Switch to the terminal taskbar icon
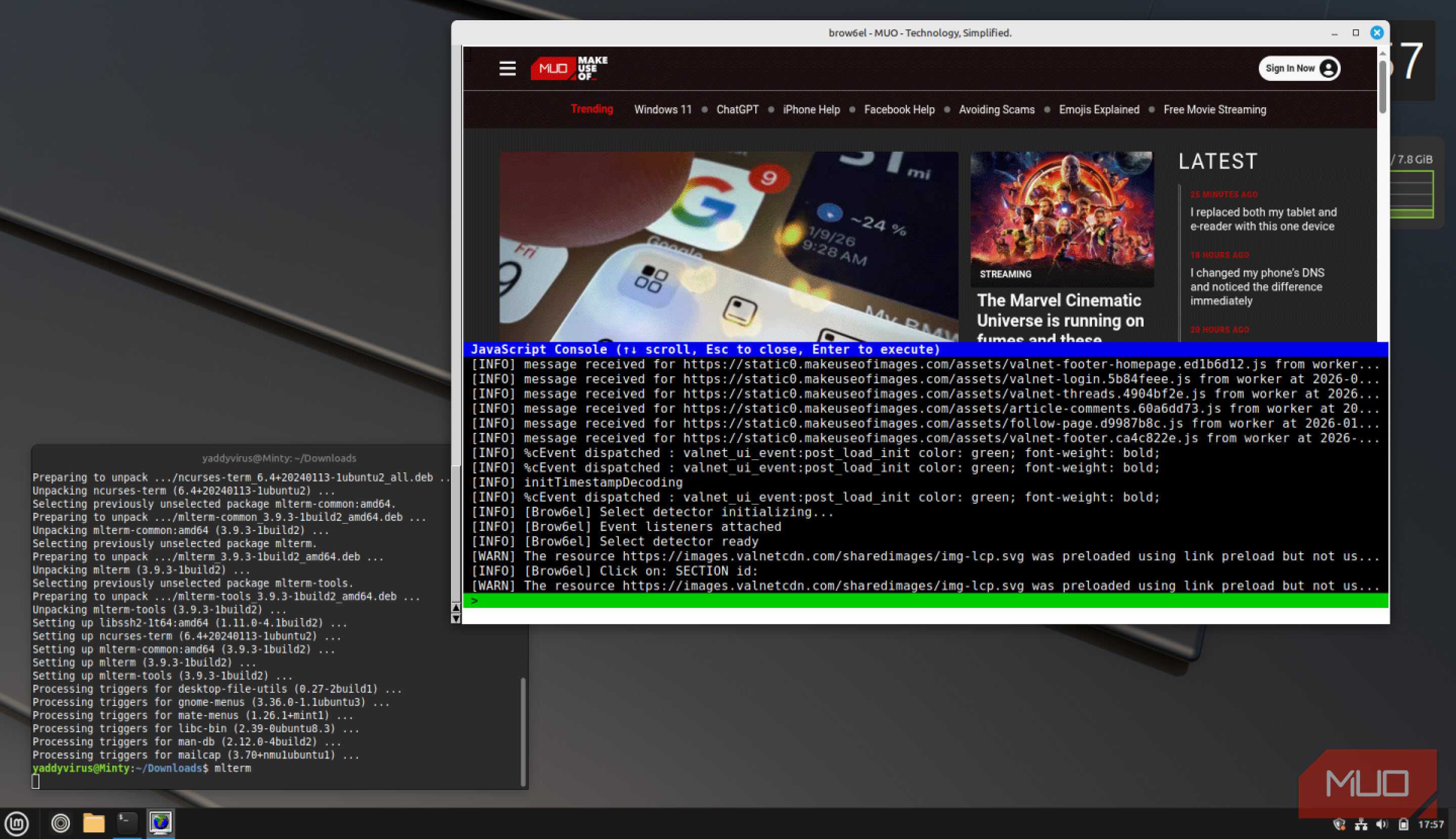1456x839 pixels. (127, 822)
